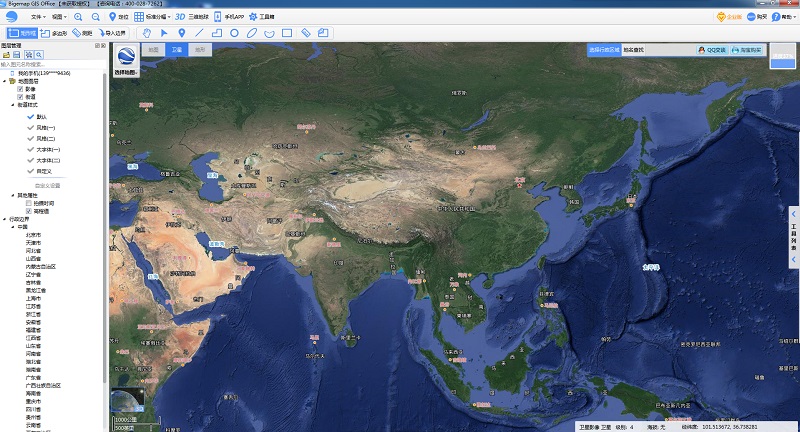Click the save disk icon in layer panel
The height and width of the screenshot is (432, 800).
(x=17, y=55)
